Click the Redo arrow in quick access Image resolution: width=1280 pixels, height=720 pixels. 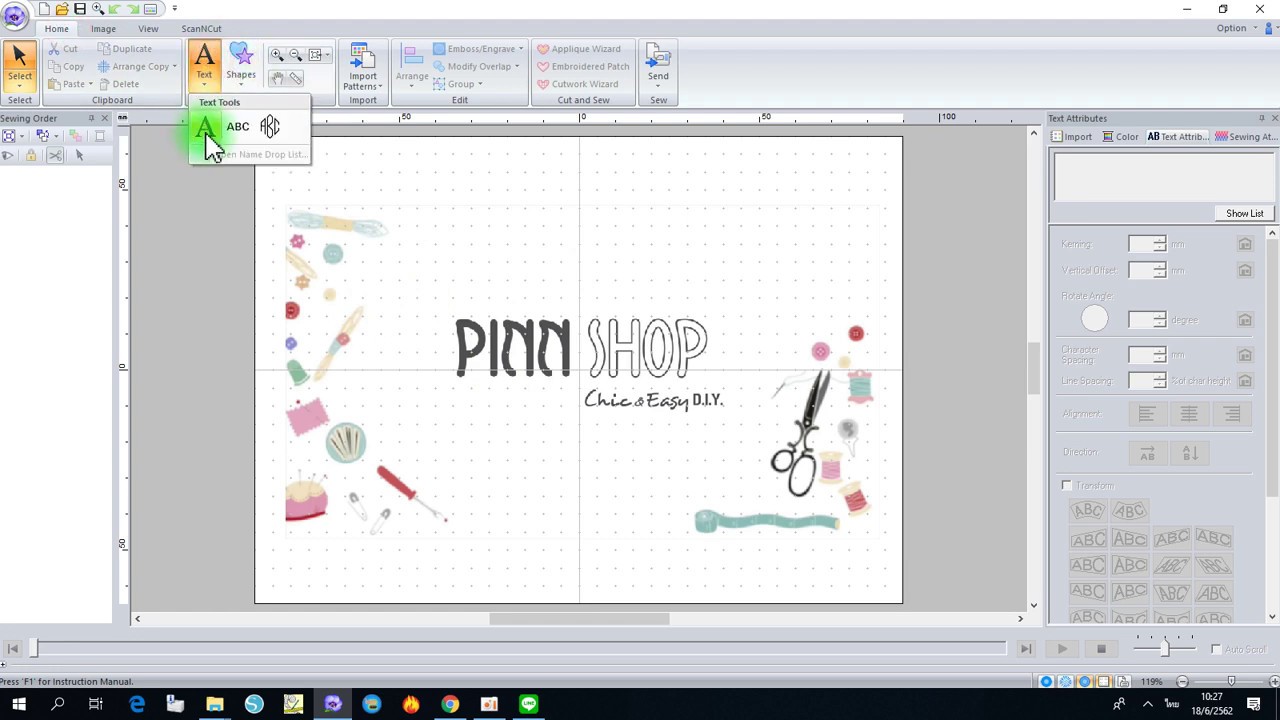133,9
